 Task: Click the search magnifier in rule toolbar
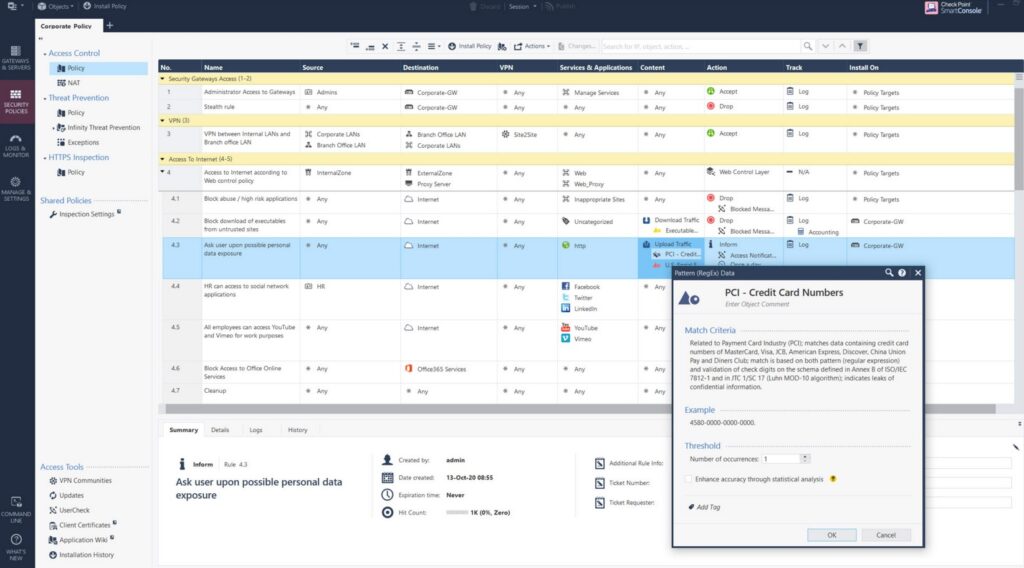[x=808, y=46]
